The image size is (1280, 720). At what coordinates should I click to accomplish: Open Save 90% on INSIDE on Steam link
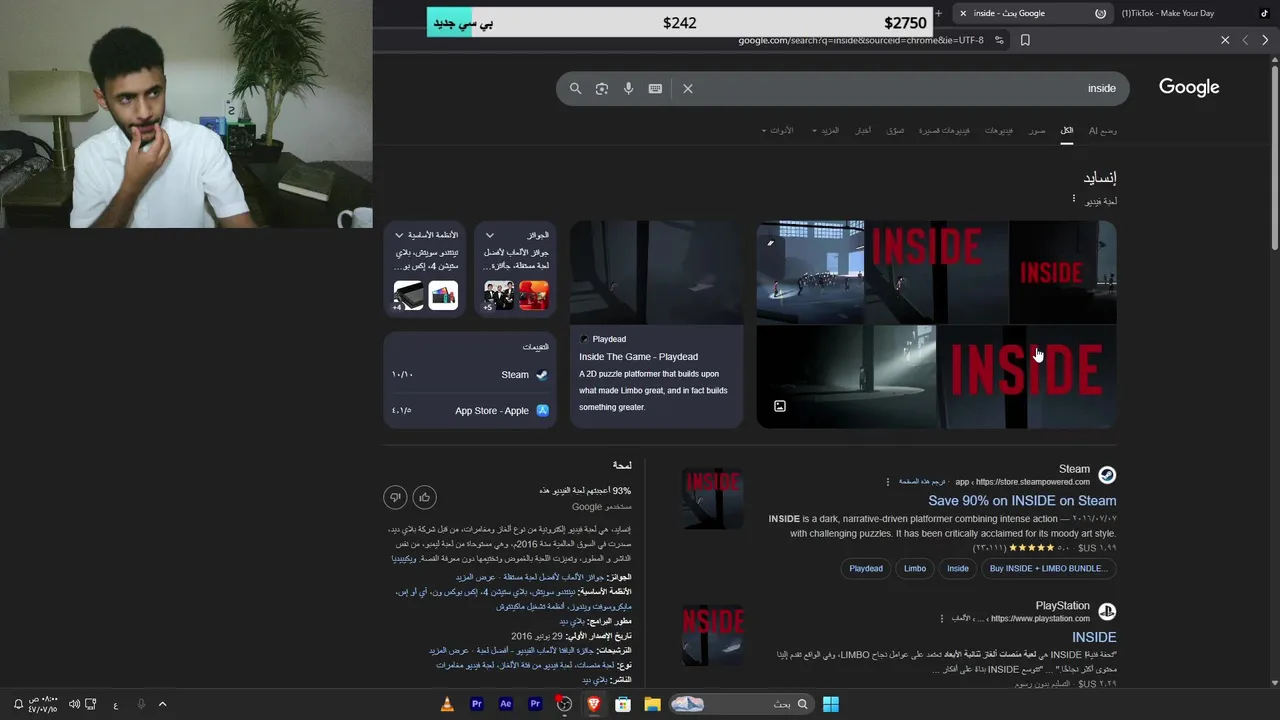[1022, 501]
